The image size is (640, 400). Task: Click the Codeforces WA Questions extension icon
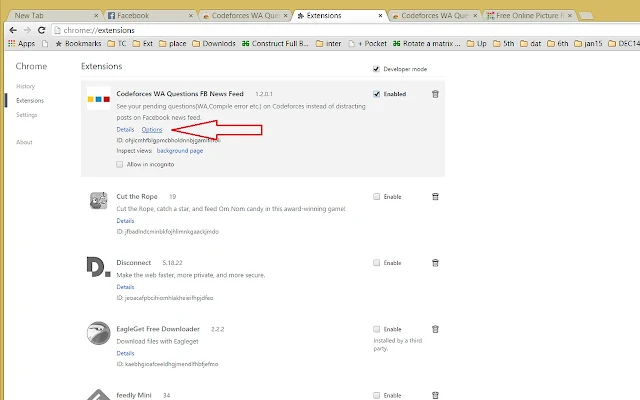pyautogui.click(x=98, y=99)
